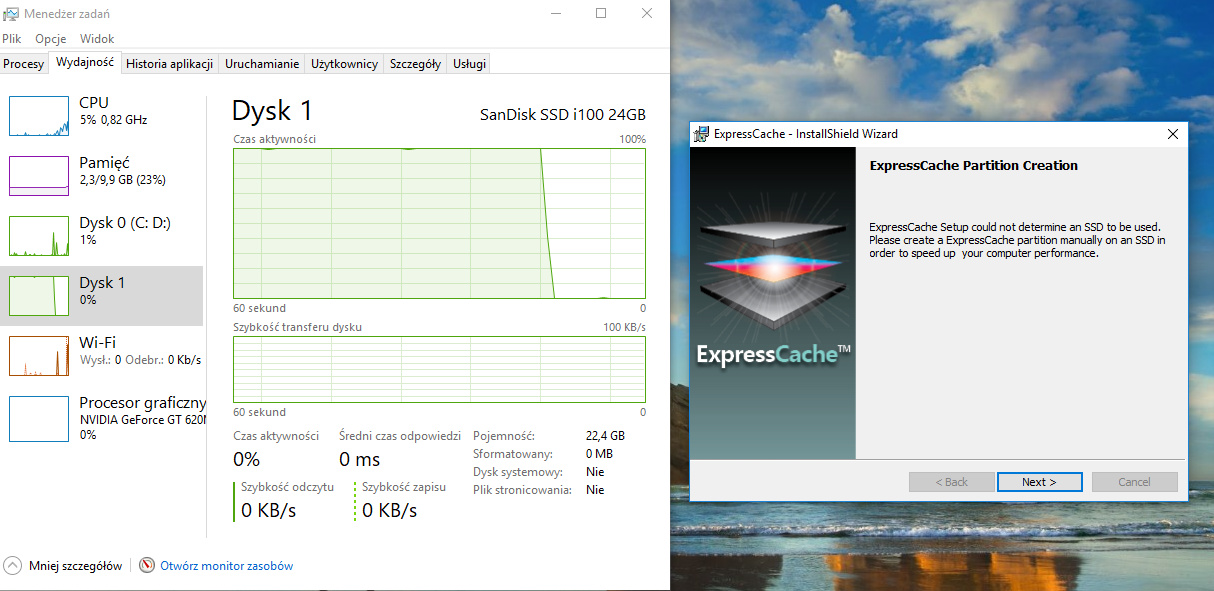The height and width of the screenshot is (591, 1214).
Task: Collapse details with Mniej szczegółów arrow
Action: coord(13,565)
